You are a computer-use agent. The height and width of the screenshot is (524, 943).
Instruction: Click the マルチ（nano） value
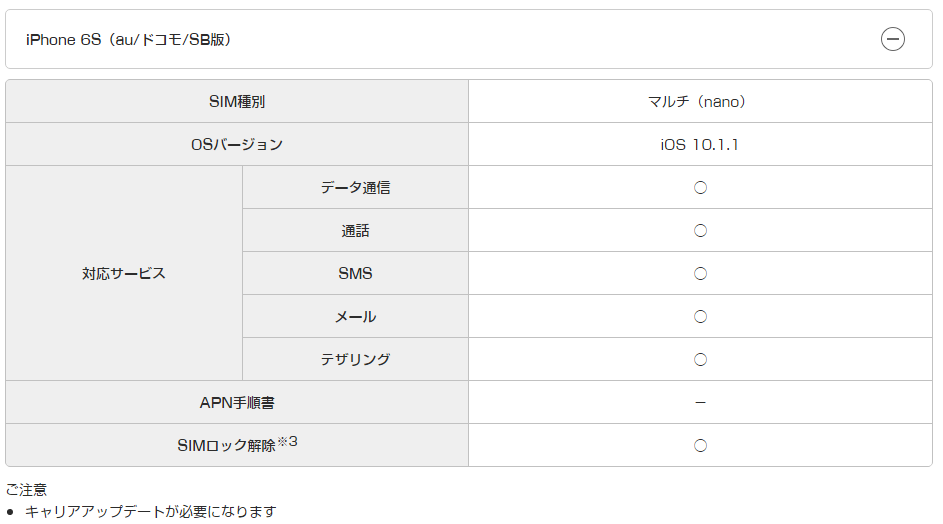(x=696, y=102)
